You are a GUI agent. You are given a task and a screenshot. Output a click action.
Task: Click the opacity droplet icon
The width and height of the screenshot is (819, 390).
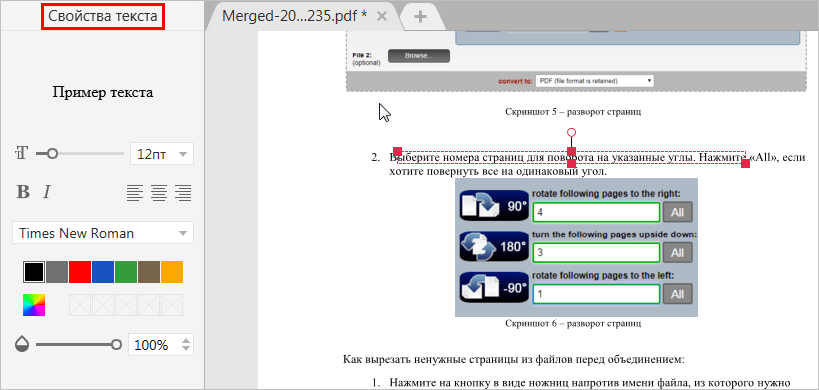[x=22, y=345]
